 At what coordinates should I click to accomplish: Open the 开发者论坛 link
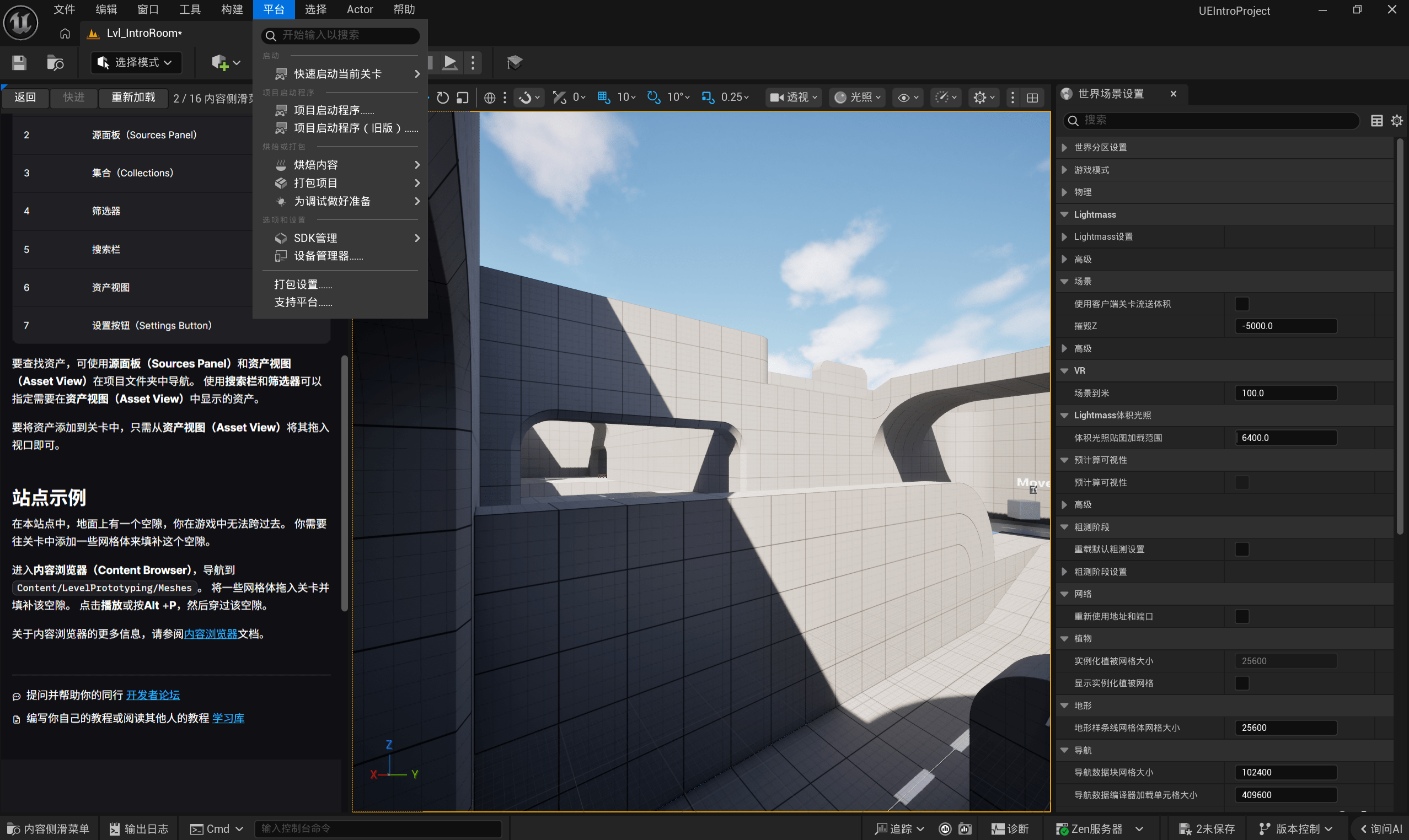152,694
